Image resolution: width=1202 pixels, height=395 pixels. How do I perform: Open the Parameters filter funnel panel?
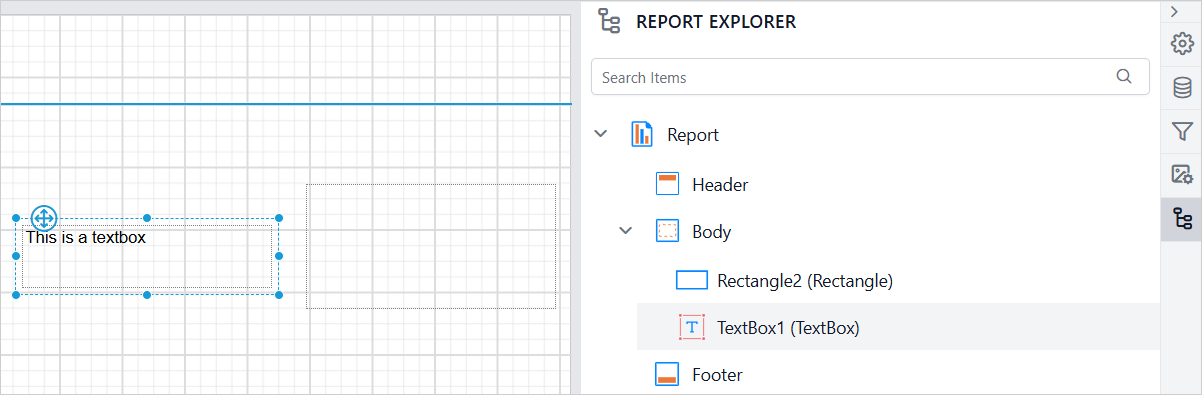click(x=1182, y=131)
